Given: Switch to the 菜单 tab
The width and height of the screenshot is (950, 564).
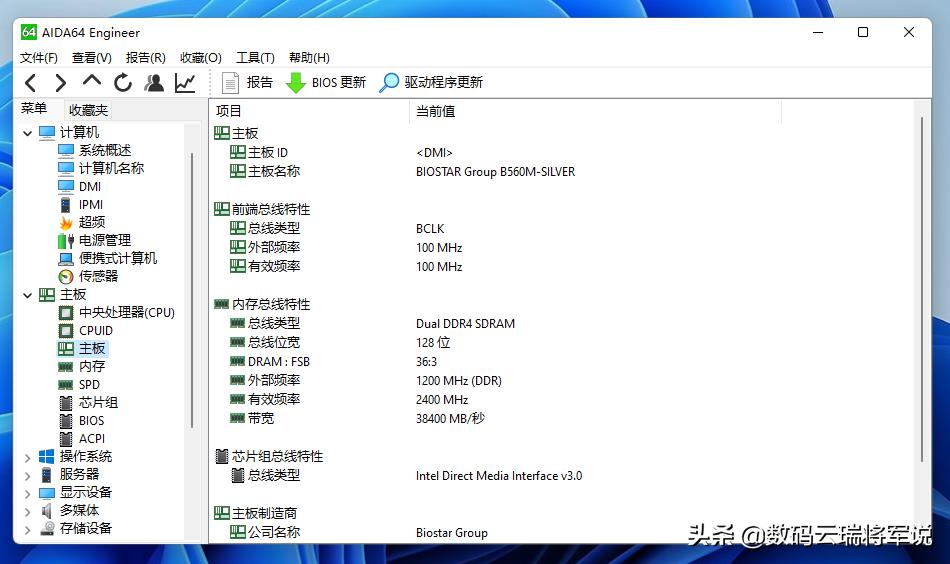Looking at the screenshot, I should coord(34,108).
